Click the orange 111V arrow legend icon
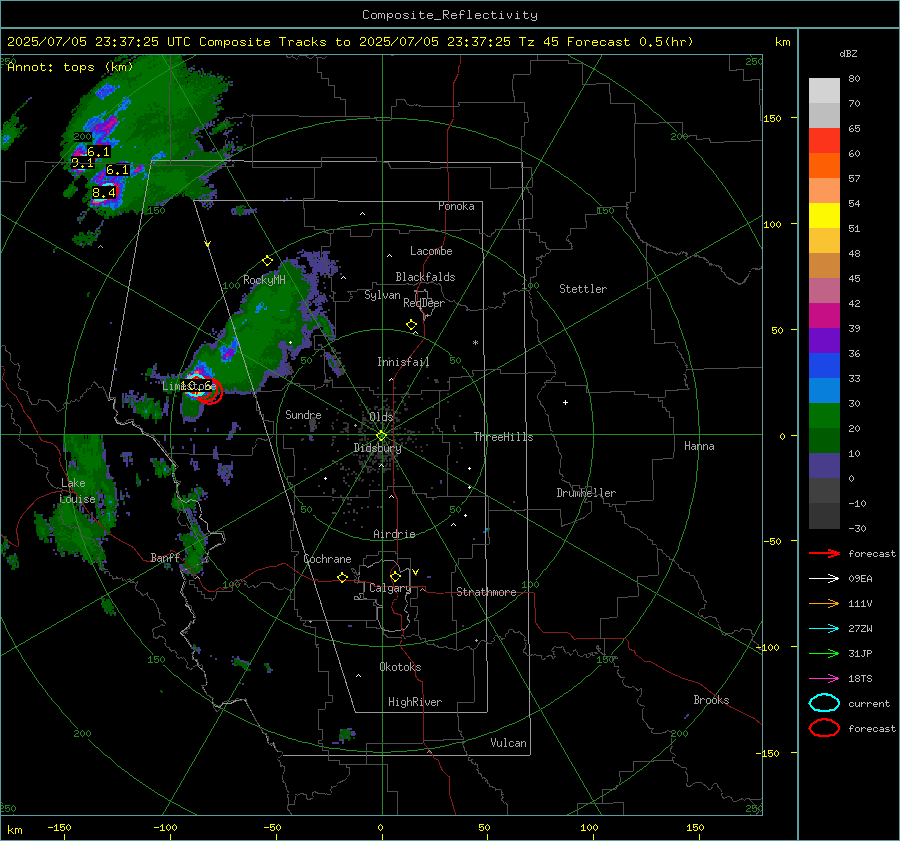The width and height of the screenshot is (900, 841). 824,603
